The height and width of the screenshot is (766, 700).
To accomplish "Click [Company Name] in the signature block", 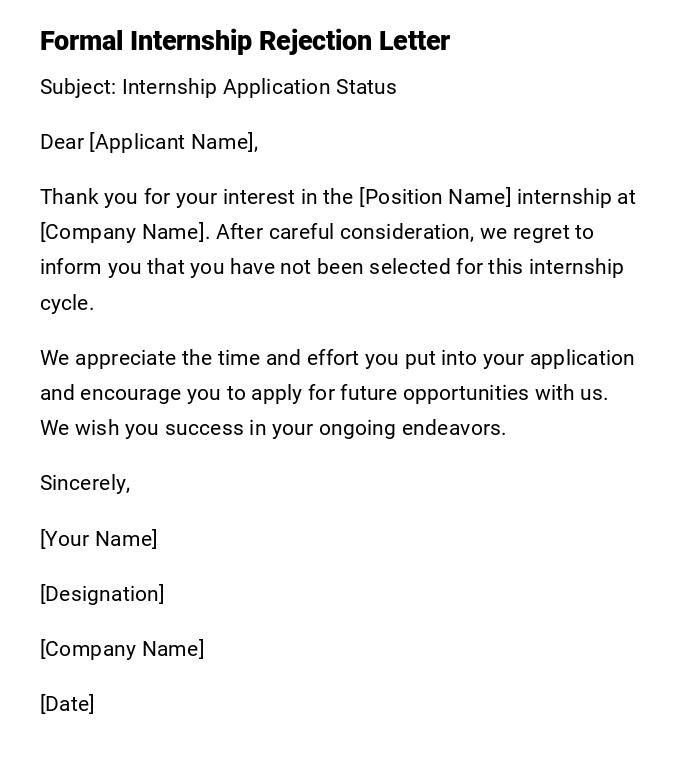I will point(122,649).
